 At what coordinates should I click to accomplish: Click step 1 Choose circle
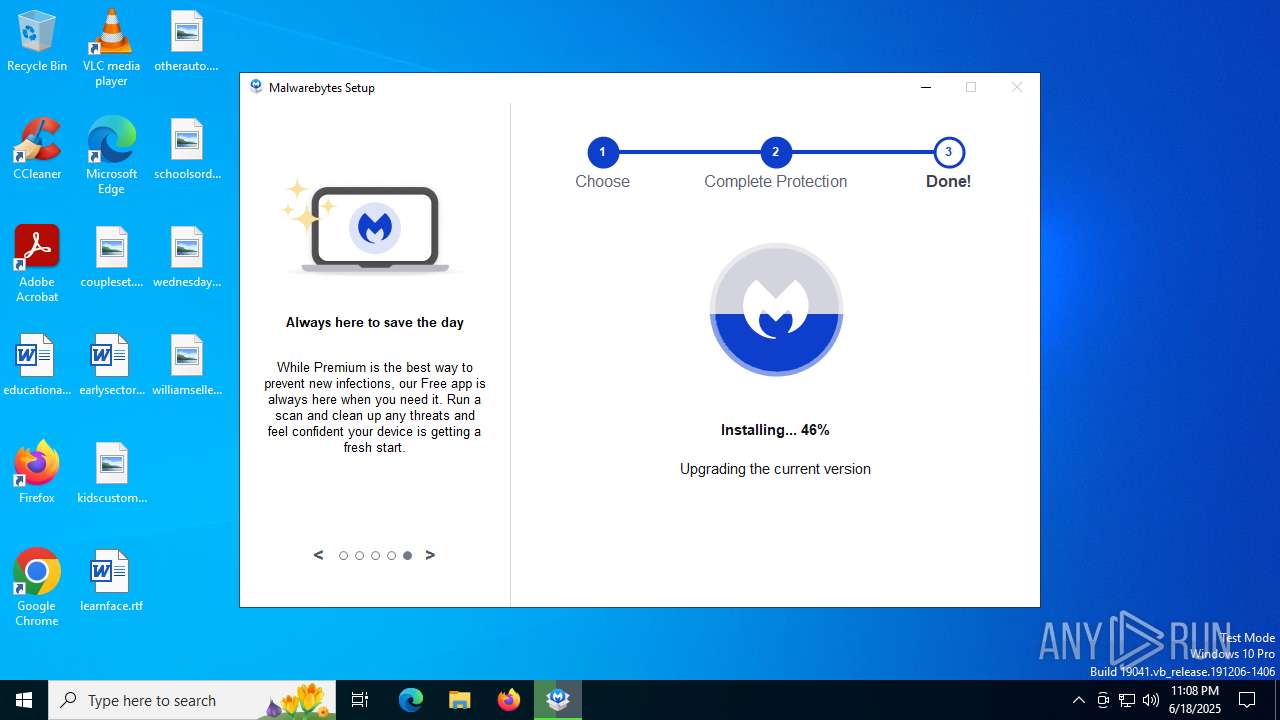coord(602,153)
